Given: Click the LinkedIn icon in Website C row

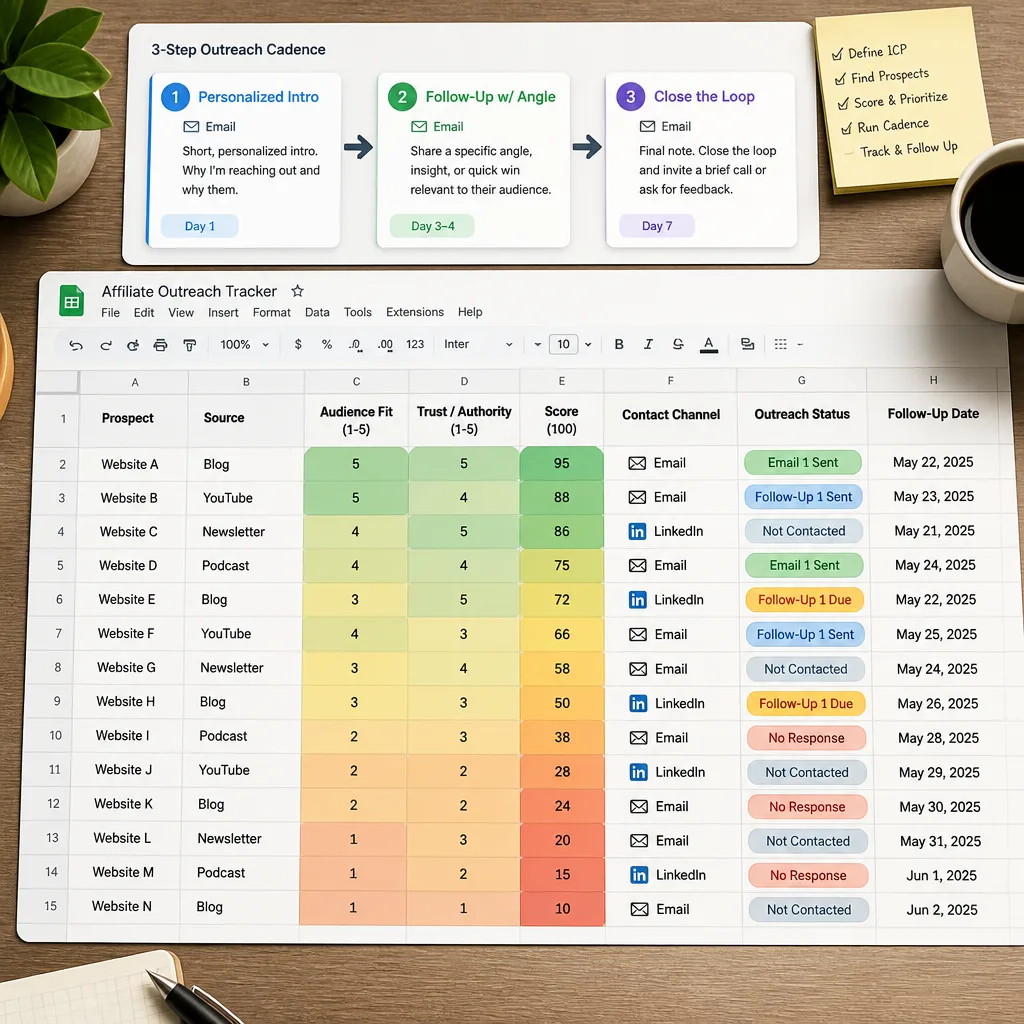Looking at the screenshot, I should (x=637, y=532).
